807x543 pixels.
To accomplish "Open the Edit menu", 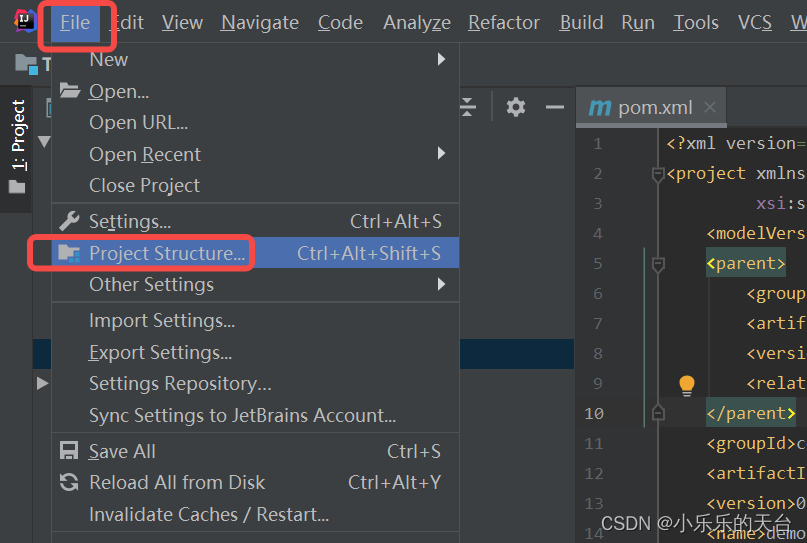I will pyautogui.click(x=128, y=23).
